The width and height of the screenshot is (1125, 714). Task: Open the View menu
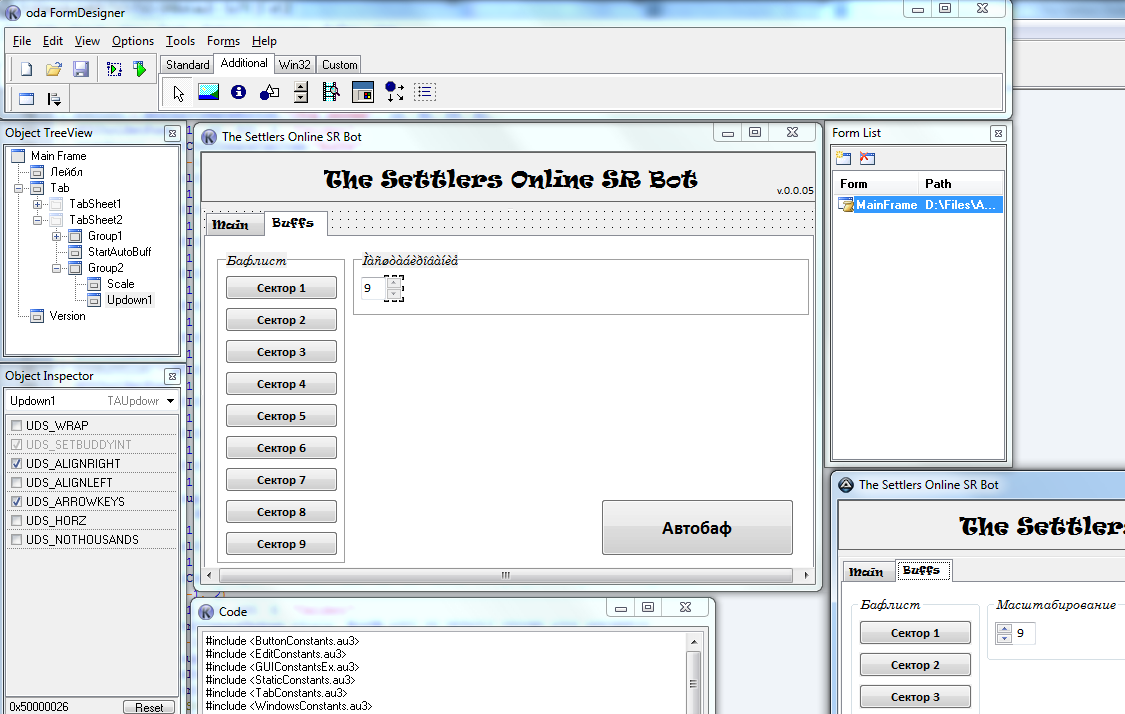(87, 41)
